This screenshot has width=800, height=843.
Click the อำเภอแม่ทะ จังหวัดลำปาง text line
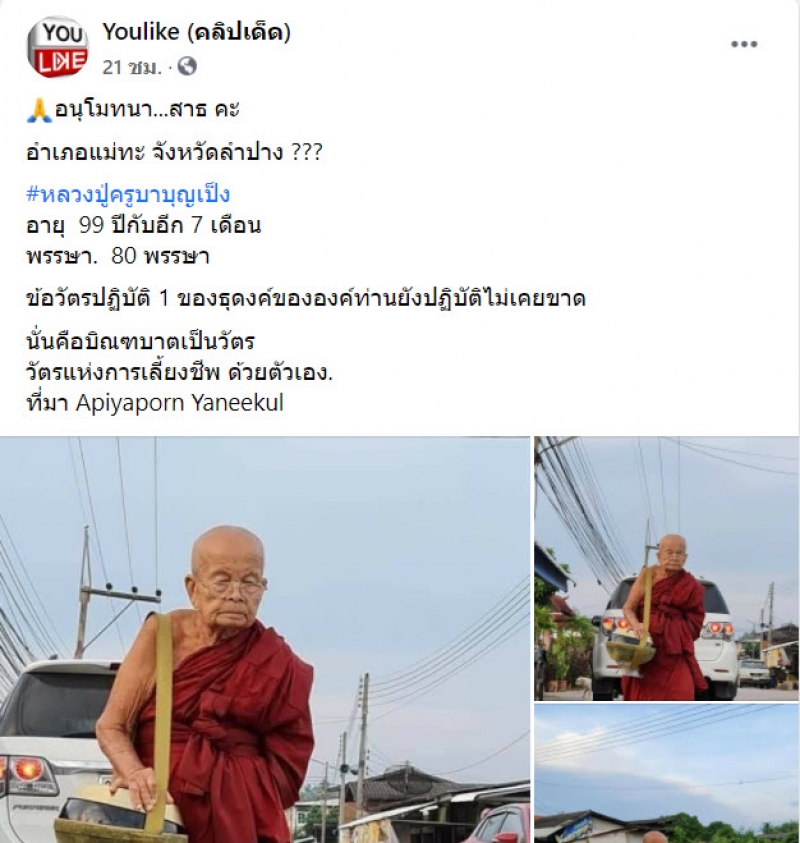point(174,153)
